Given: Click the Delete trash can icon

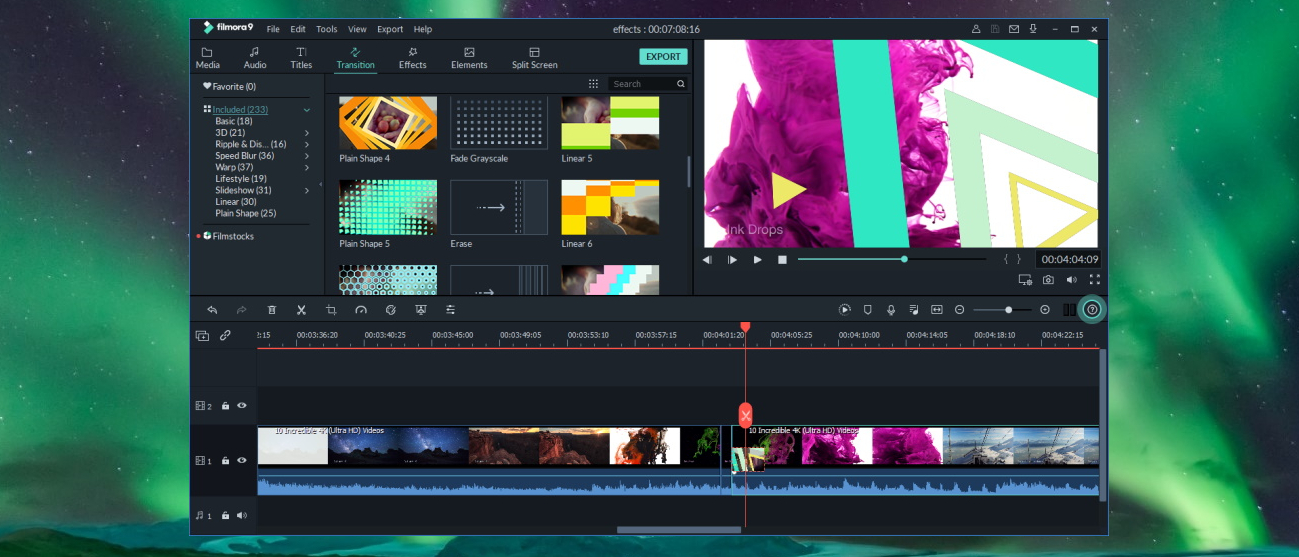Looking at the screenshot, I should pyautogui.click(x=271, y=310).
